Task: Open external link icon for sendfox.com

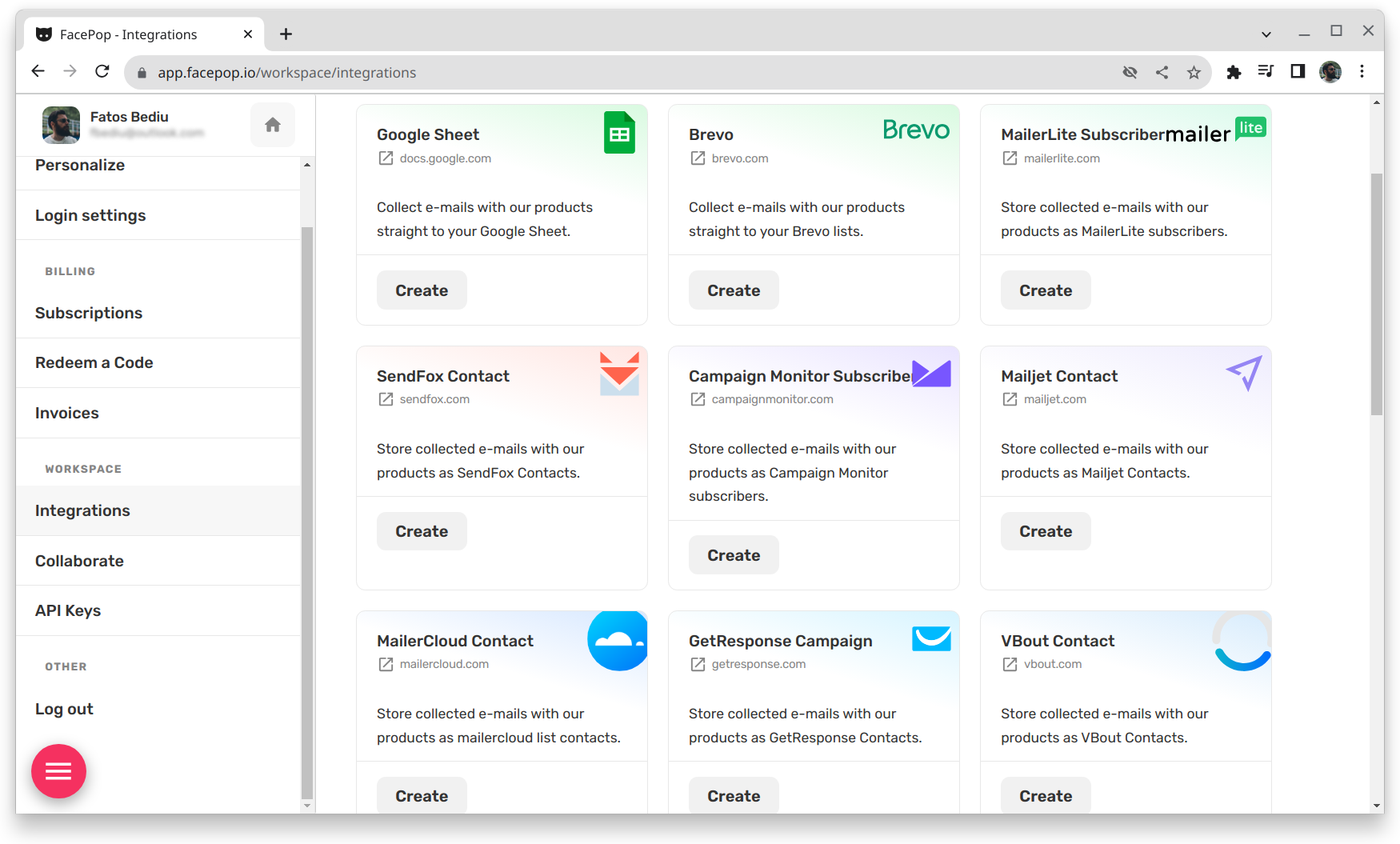Action: pos(386,399)
